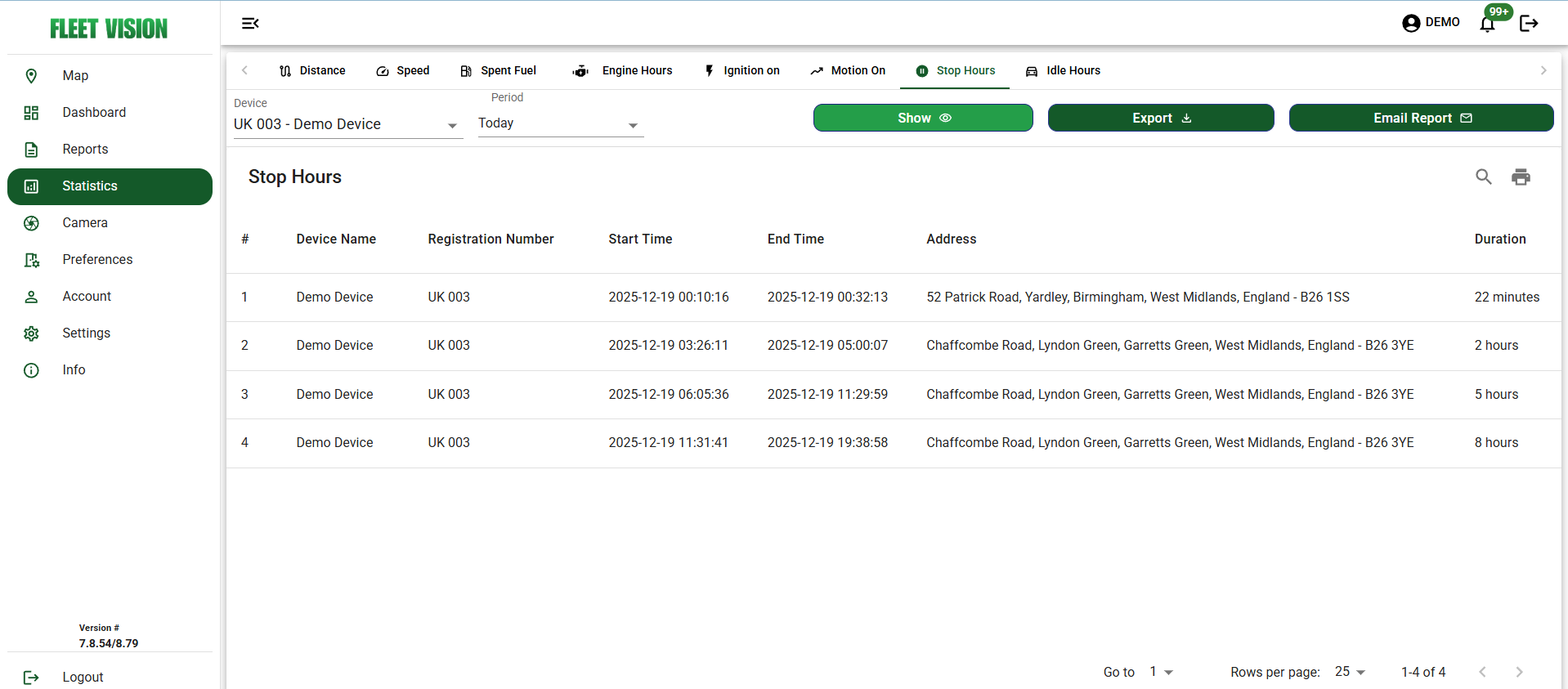Open the notifications bell icon

coord(1488,24)
